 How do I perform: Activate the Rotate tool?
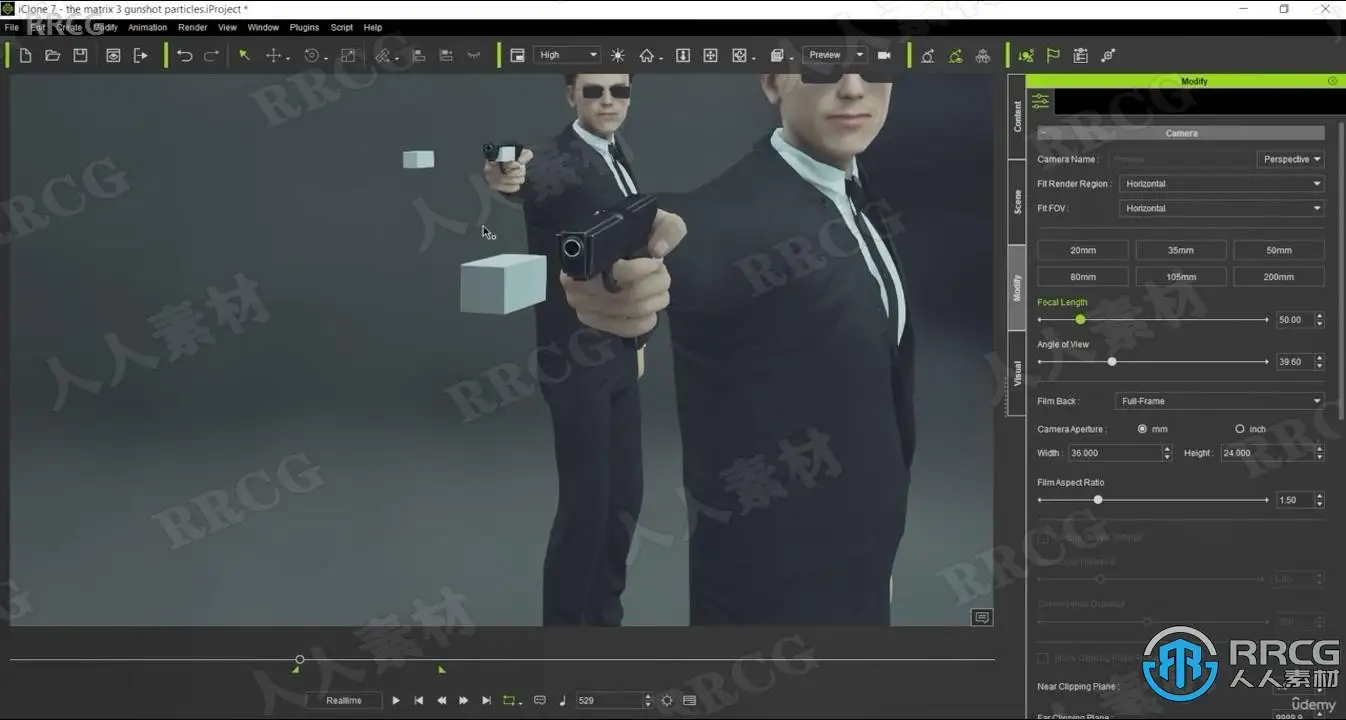(x=312, y=56)
